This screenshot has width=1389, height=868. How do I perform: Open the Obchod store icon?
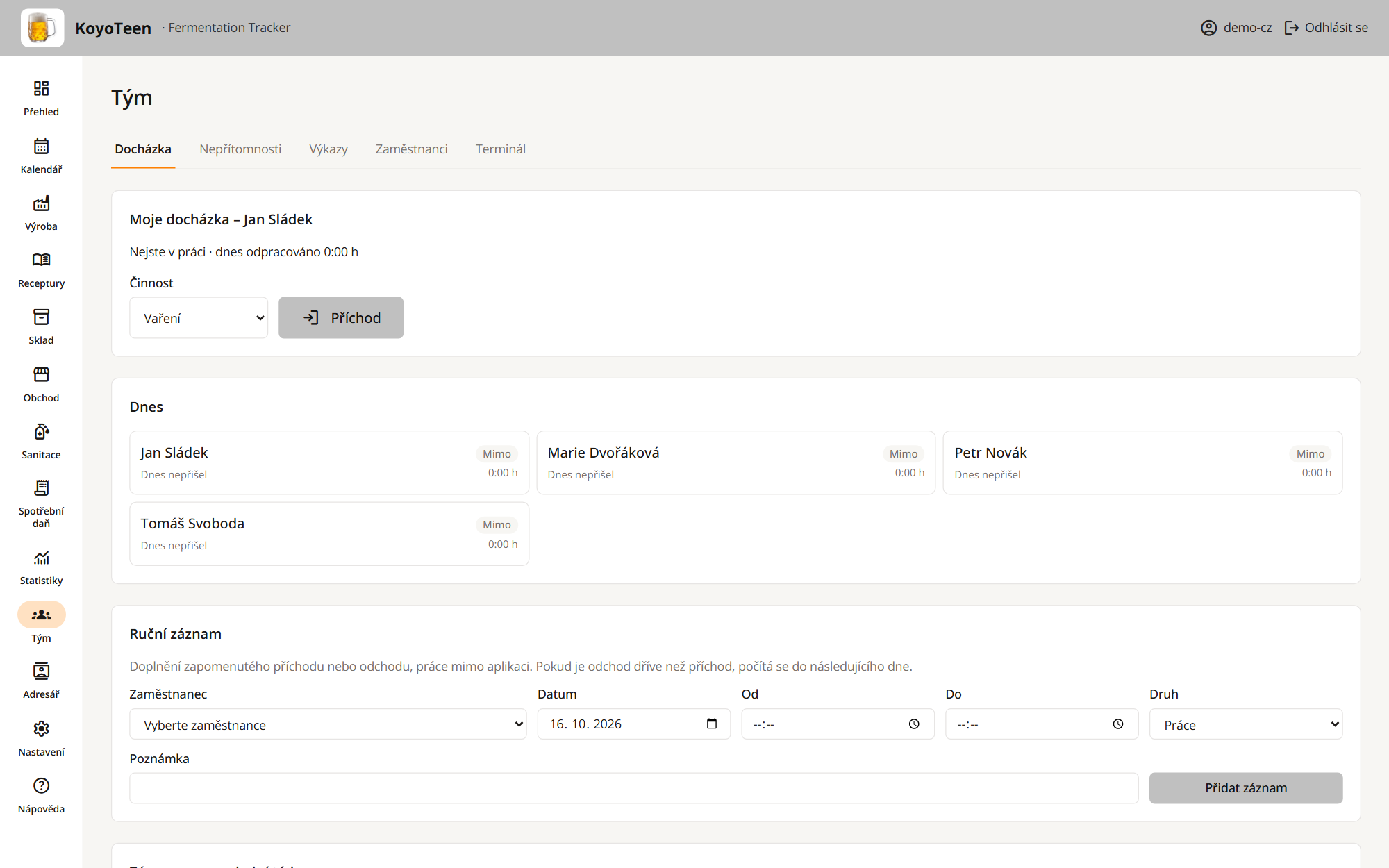(41, 374)
